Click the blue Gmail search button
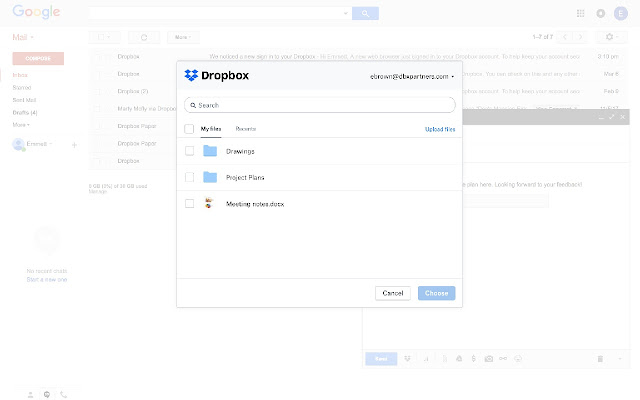This screenshot has width=640, height=400. pos(365,13)
